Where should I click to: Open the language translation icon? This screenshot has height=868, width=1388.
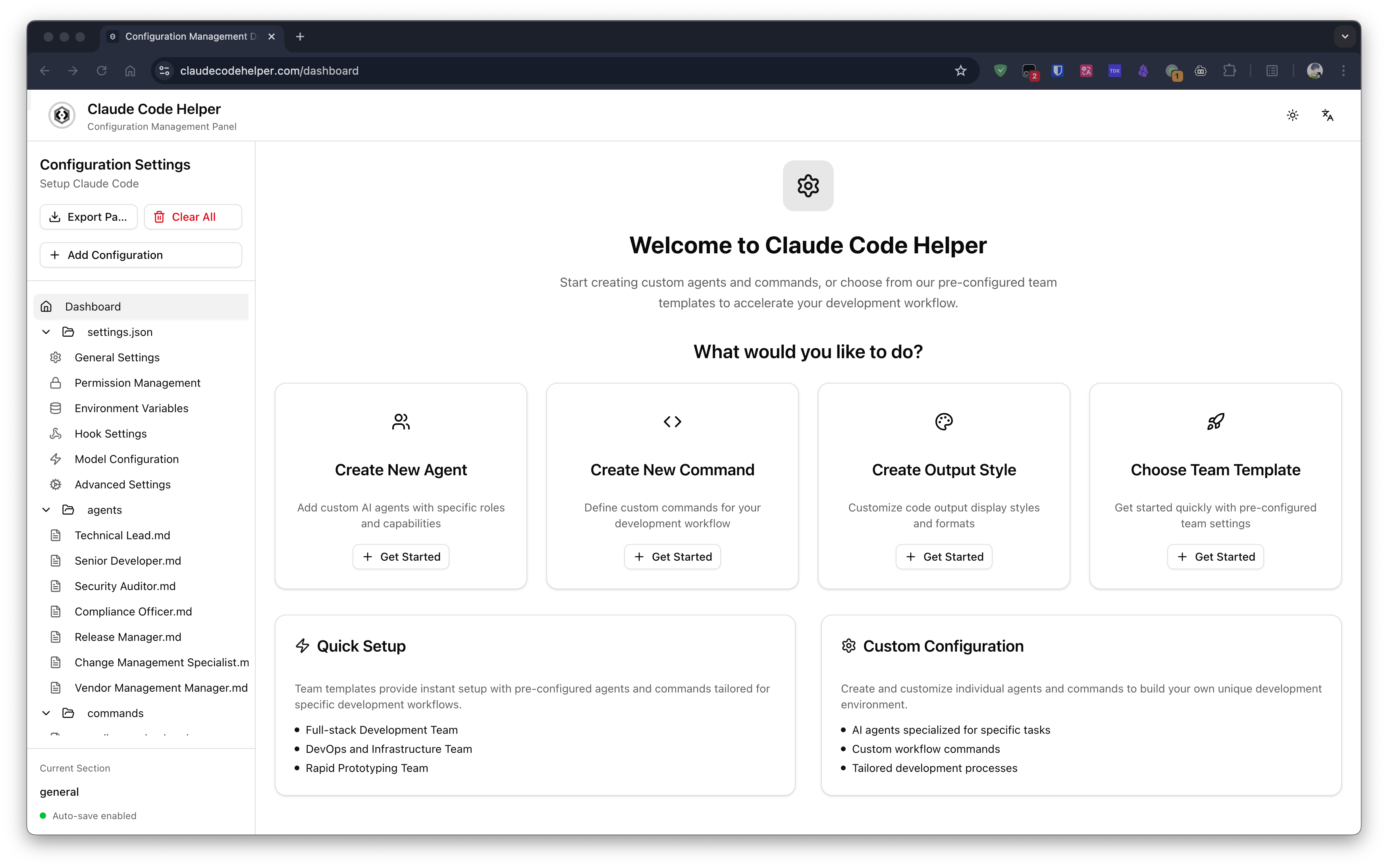click(x=1327, y=116)
